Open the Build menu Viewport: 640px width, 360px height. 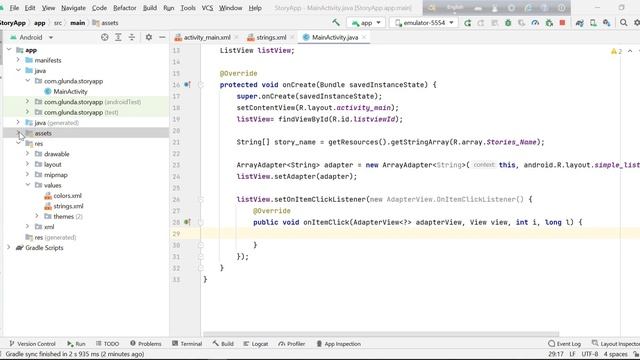coord(150,8)
